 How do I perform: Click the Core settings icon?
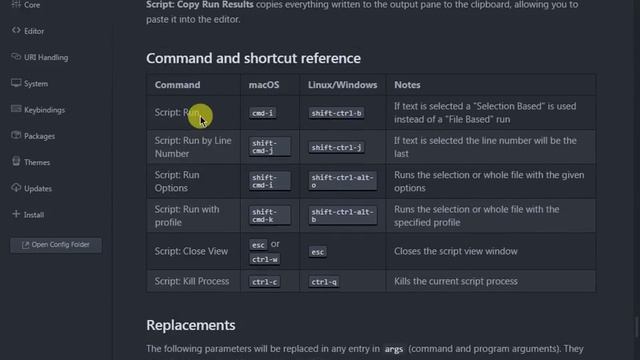[x=16, y=4]
